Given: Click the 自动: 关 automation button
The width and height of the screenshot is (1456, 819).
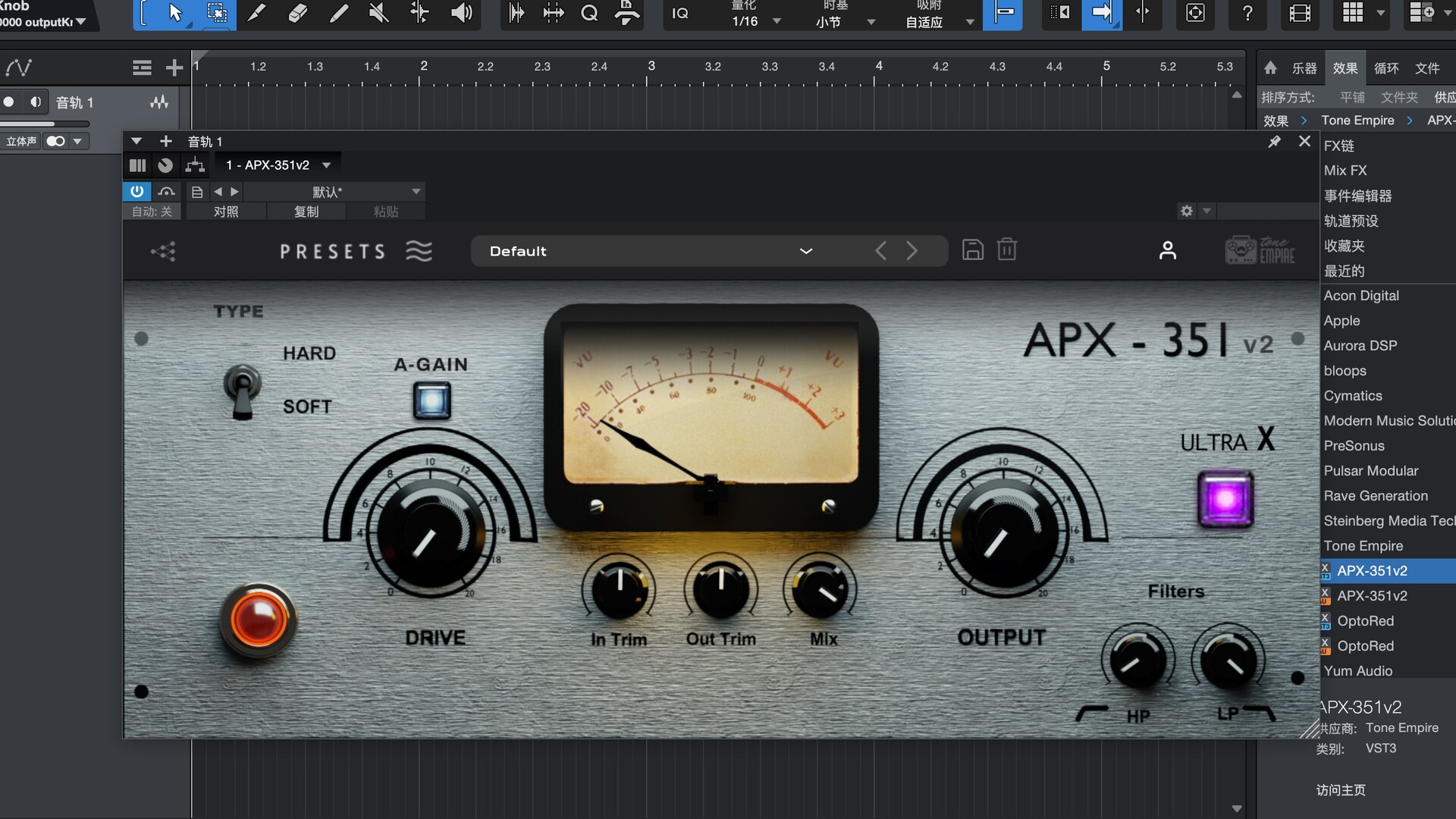Looking at the screenshot, I should tap(152, 212).
